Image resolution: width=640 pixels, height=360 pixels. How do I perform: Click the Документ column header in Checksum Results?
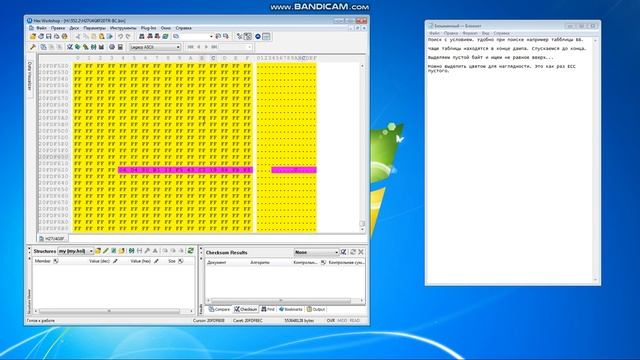pos(217,262)
